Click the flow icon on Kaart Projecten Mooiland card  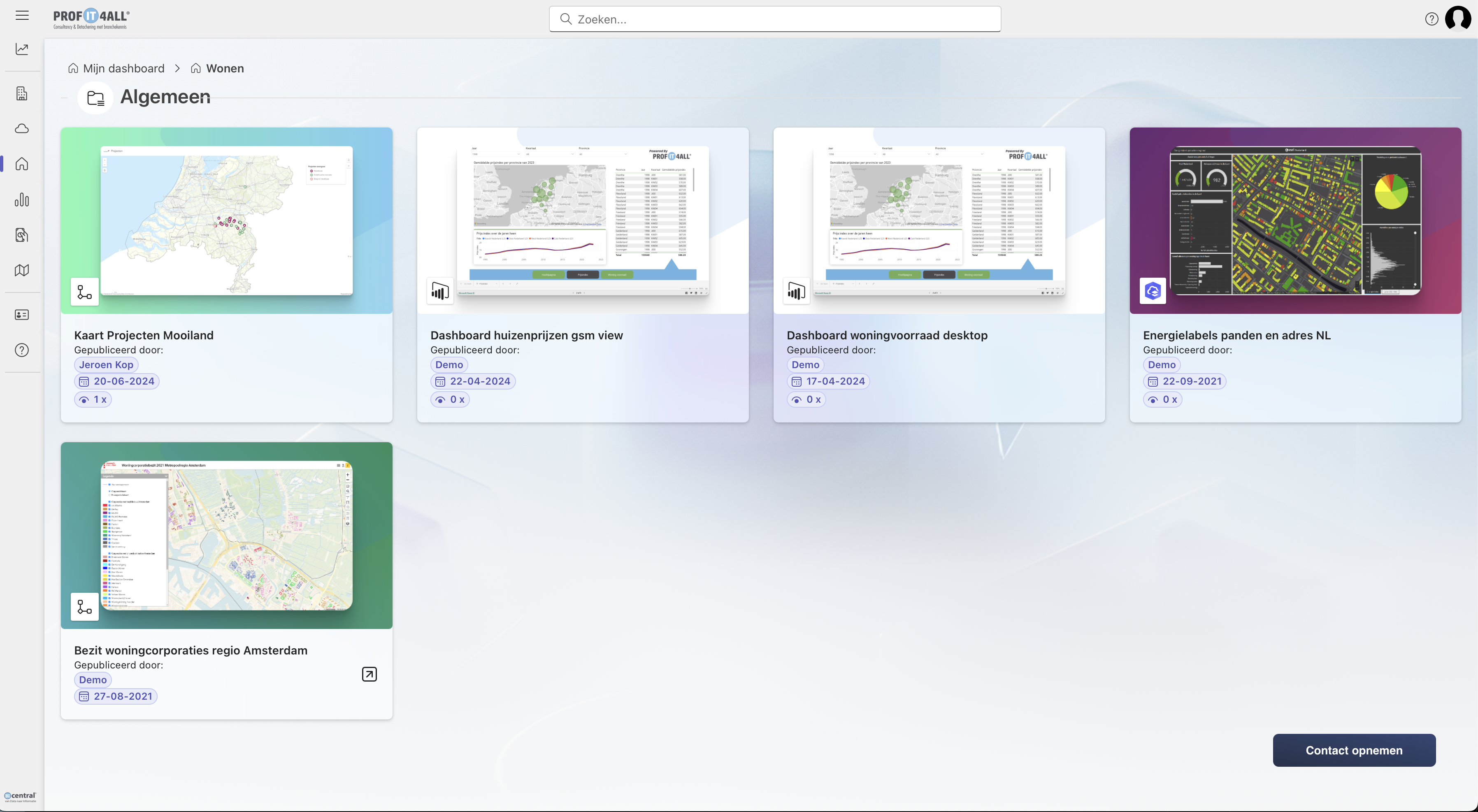pyautogui.click(x=84, y=292)
